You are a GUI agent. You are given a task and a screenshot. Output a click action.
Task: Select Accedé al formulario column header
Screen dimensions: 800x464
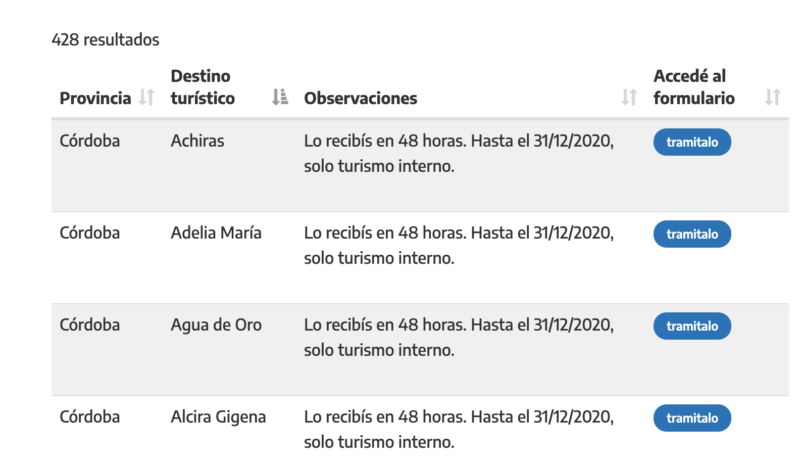(694, 87)
